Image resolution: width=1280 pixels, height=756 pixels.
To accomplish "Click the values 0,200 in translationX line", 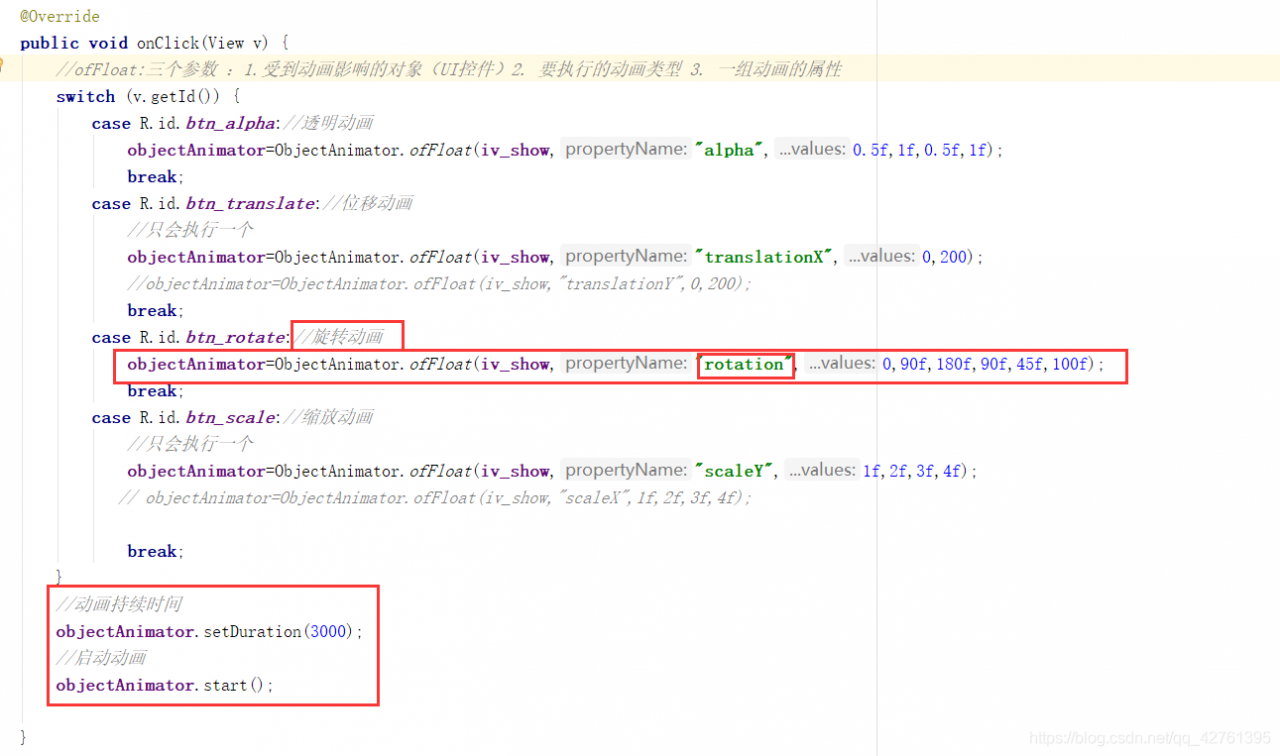I will coord(945,257).
